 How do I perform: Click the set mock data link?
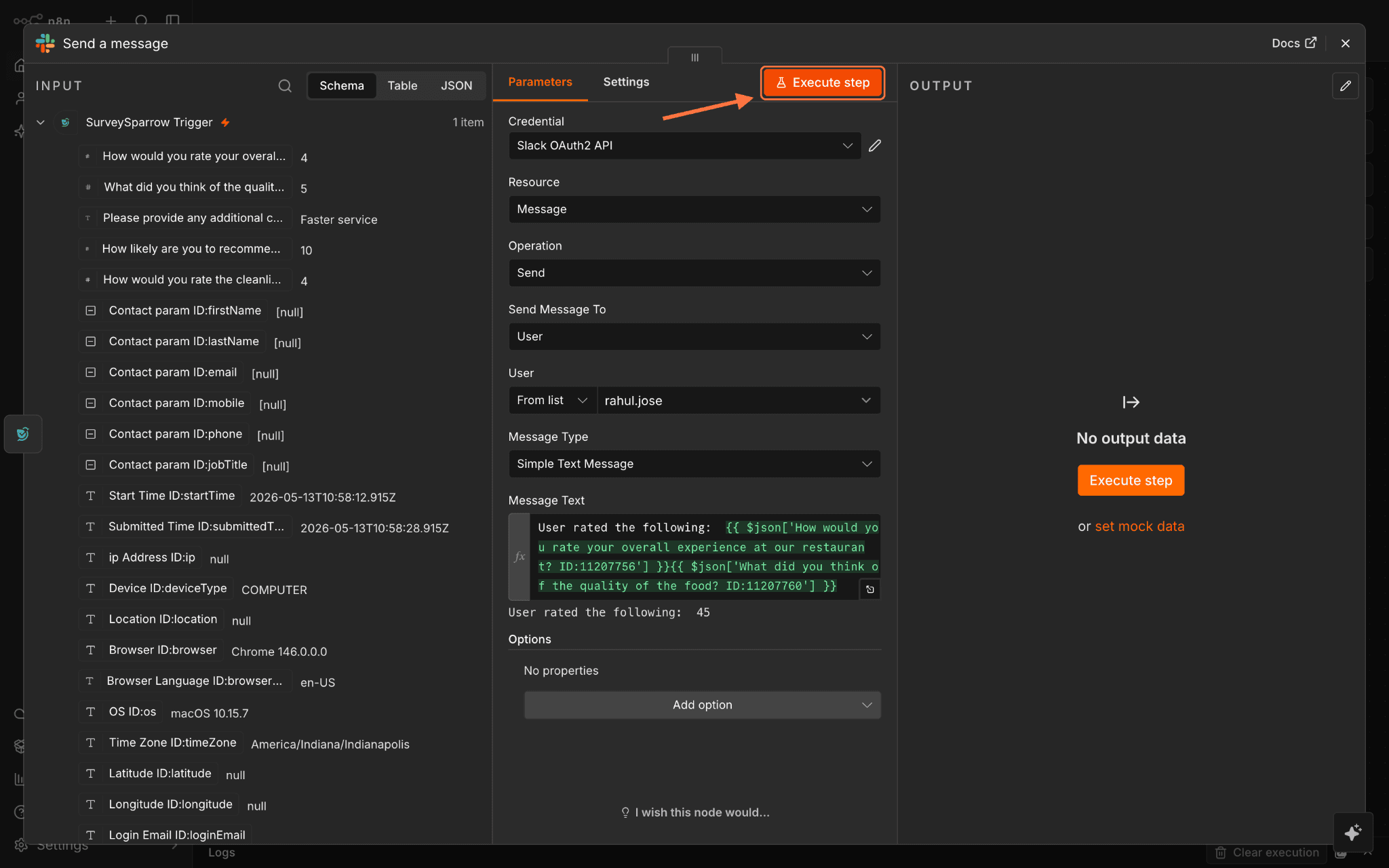click(x=1139, y=526)
